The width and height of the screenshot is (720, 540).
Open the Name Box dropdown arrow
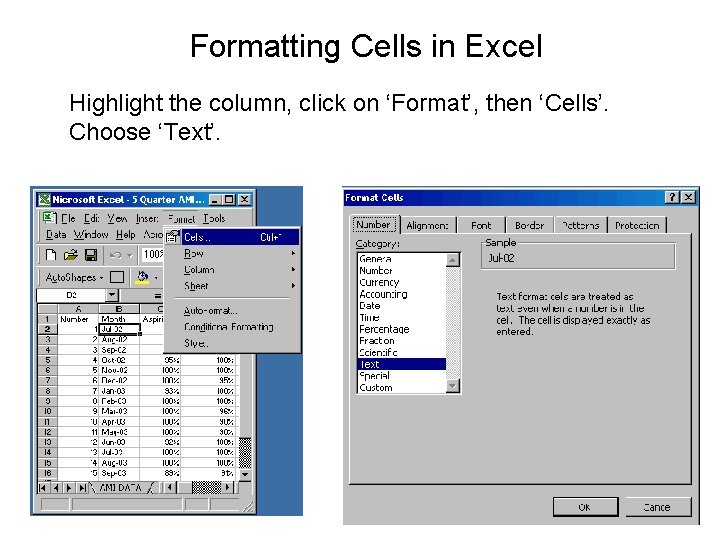tap(112, 295)
